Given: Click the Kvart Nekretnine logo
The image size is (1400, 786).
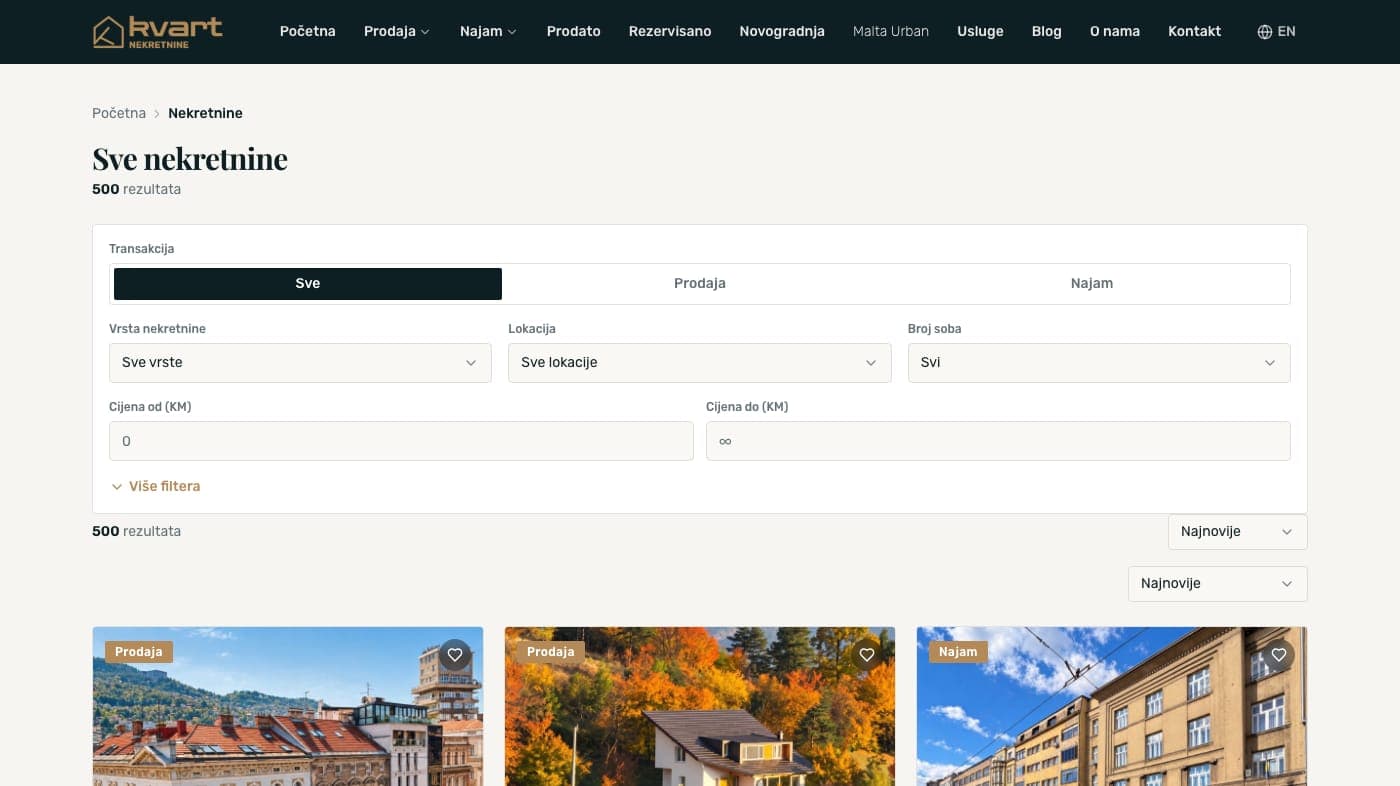Looking at the screenshot, I should 157,32.
